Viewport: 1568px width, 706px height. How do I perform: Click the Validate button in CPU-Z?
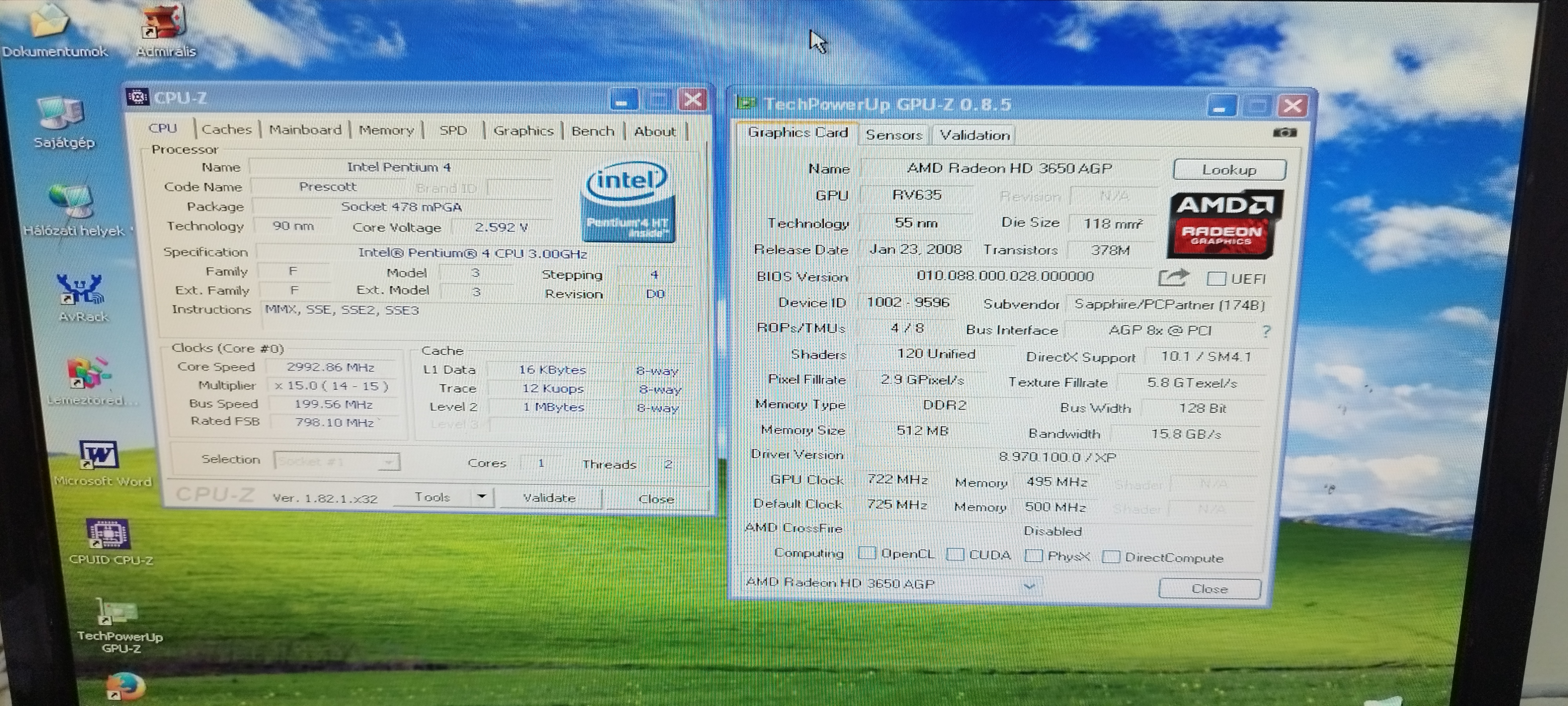tap(550, 498)
